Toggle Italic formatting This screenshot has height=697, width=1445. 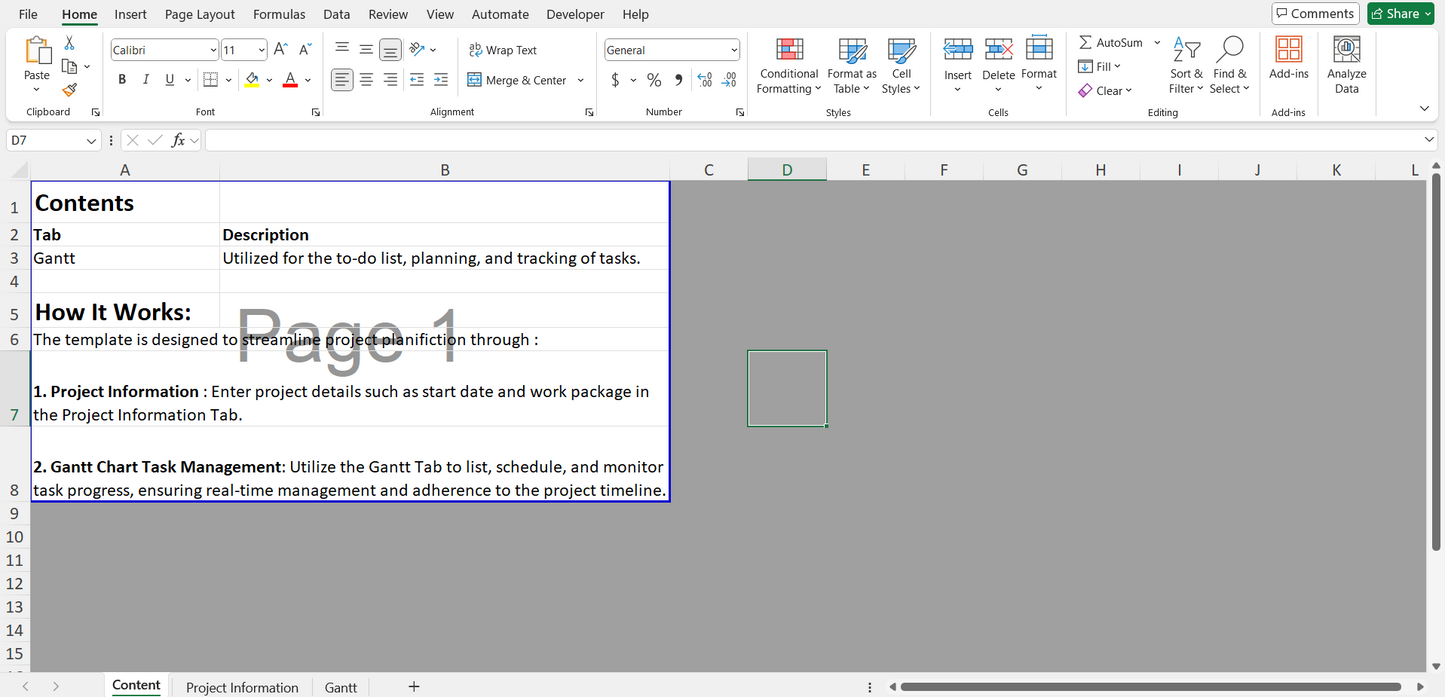click(x=146, y=80)
